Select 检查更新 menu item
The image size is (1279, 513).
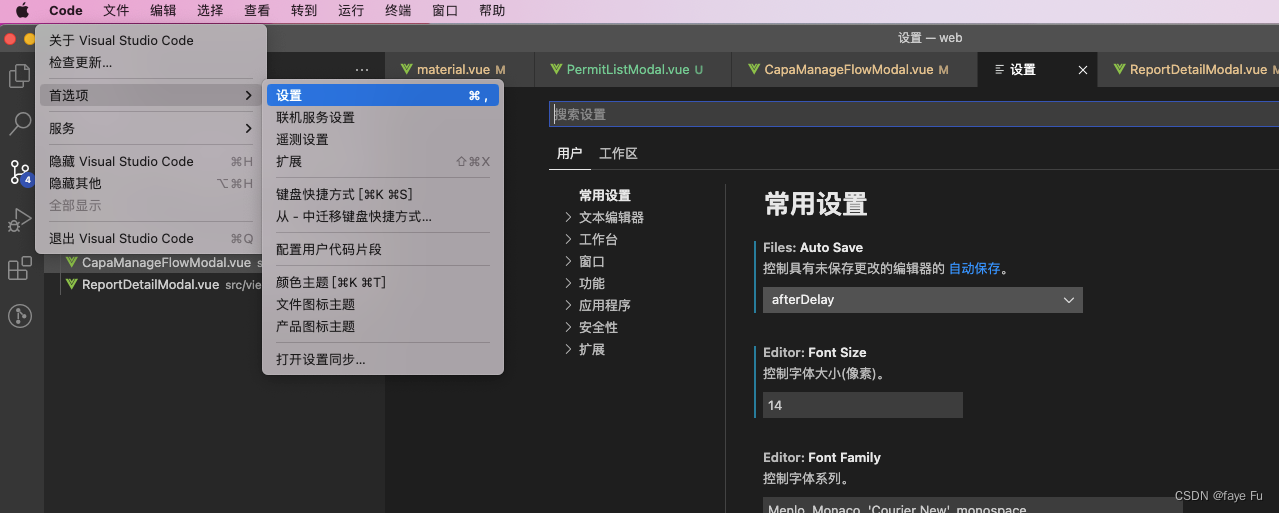coord(151,62)
